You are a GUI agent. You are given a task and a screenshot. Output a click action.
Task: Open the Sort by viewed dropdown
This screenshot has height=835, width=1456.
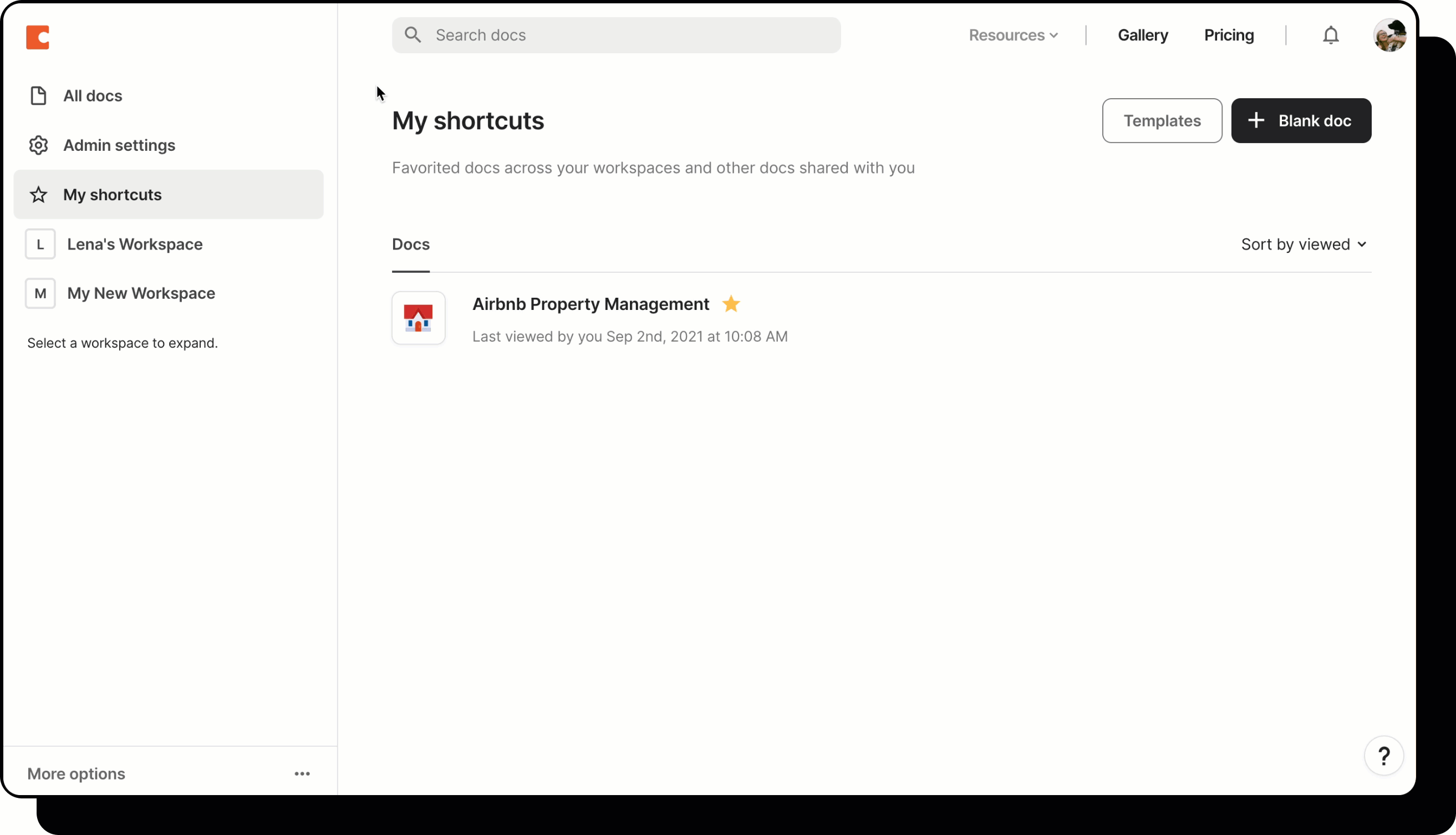[x=1303, y=244]
